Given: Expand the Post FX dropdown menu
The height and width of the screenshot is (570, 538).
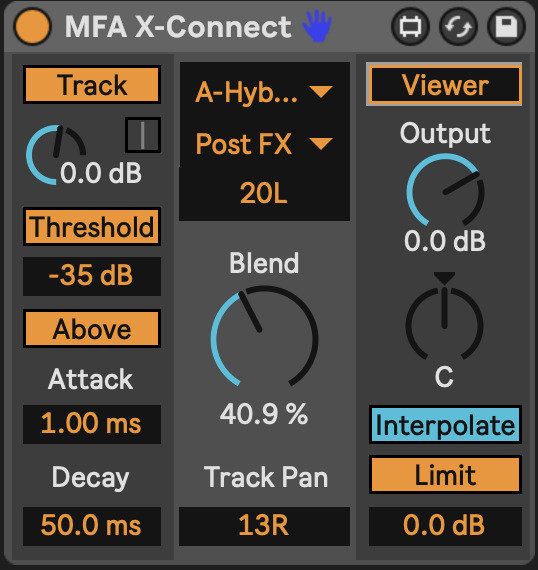Looking at the screenshot, I should tap(264, 144).
